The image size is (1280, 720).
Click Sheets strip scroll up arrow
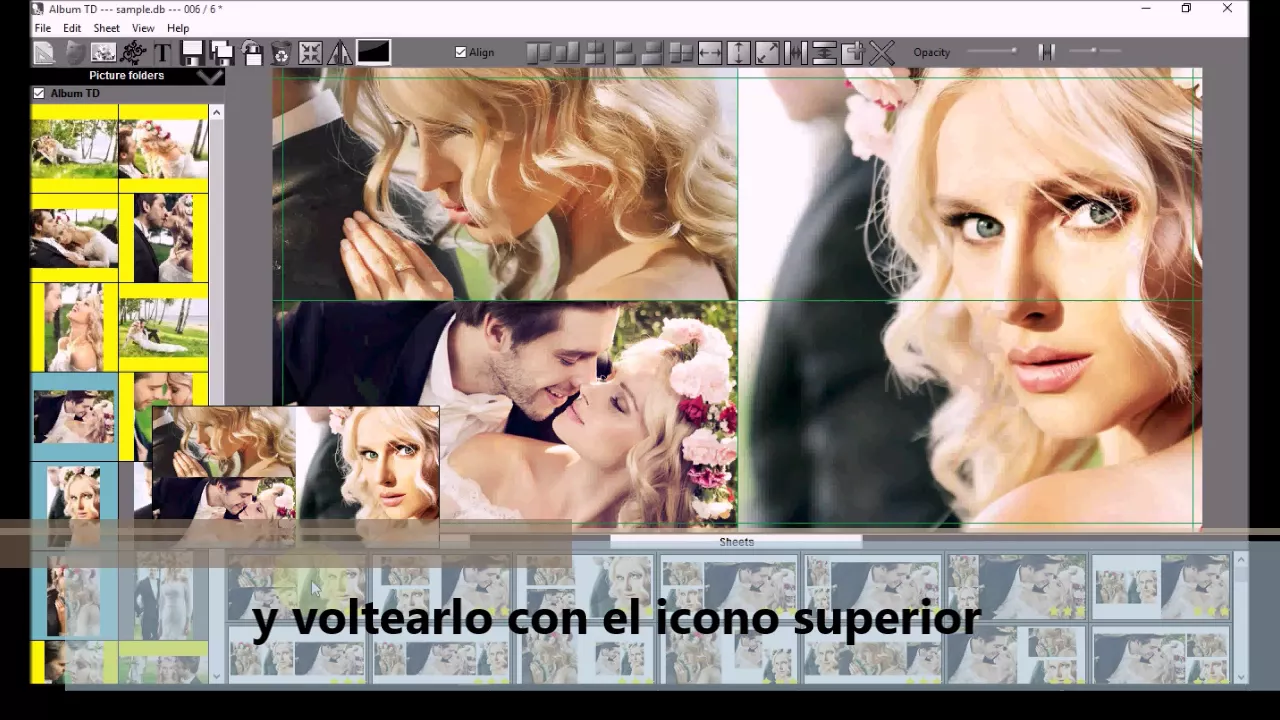1241,560
